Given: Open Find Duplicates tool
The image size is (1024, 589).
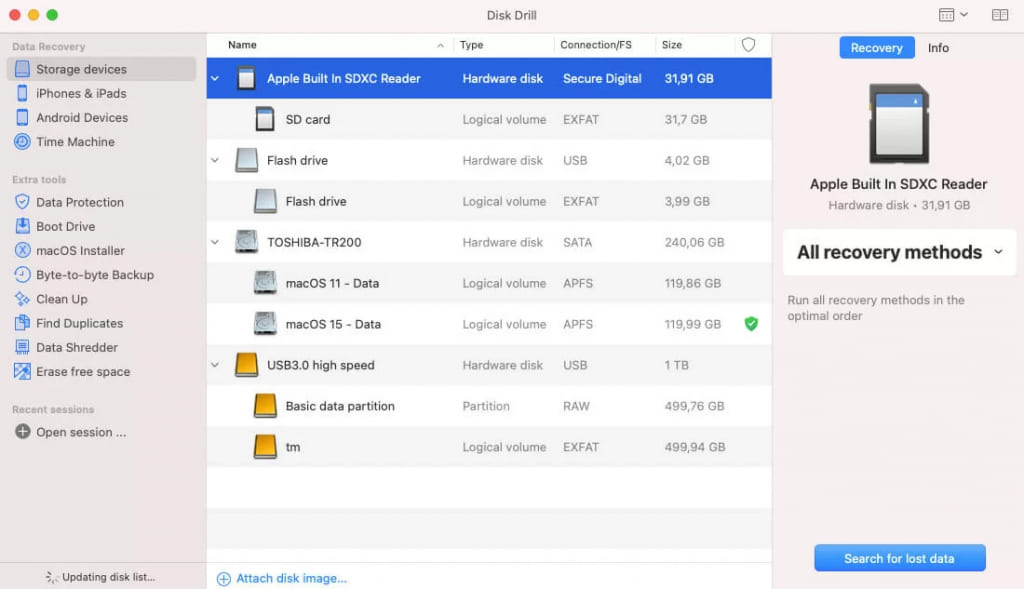Looking at the screenshot, I should (79, 323).
